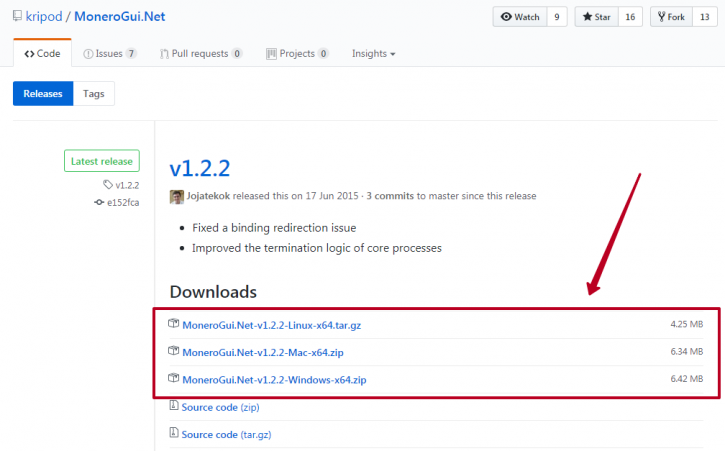Open commit e152fca
The width and height of the screenshot is (725, 451).
click(123, 202)
